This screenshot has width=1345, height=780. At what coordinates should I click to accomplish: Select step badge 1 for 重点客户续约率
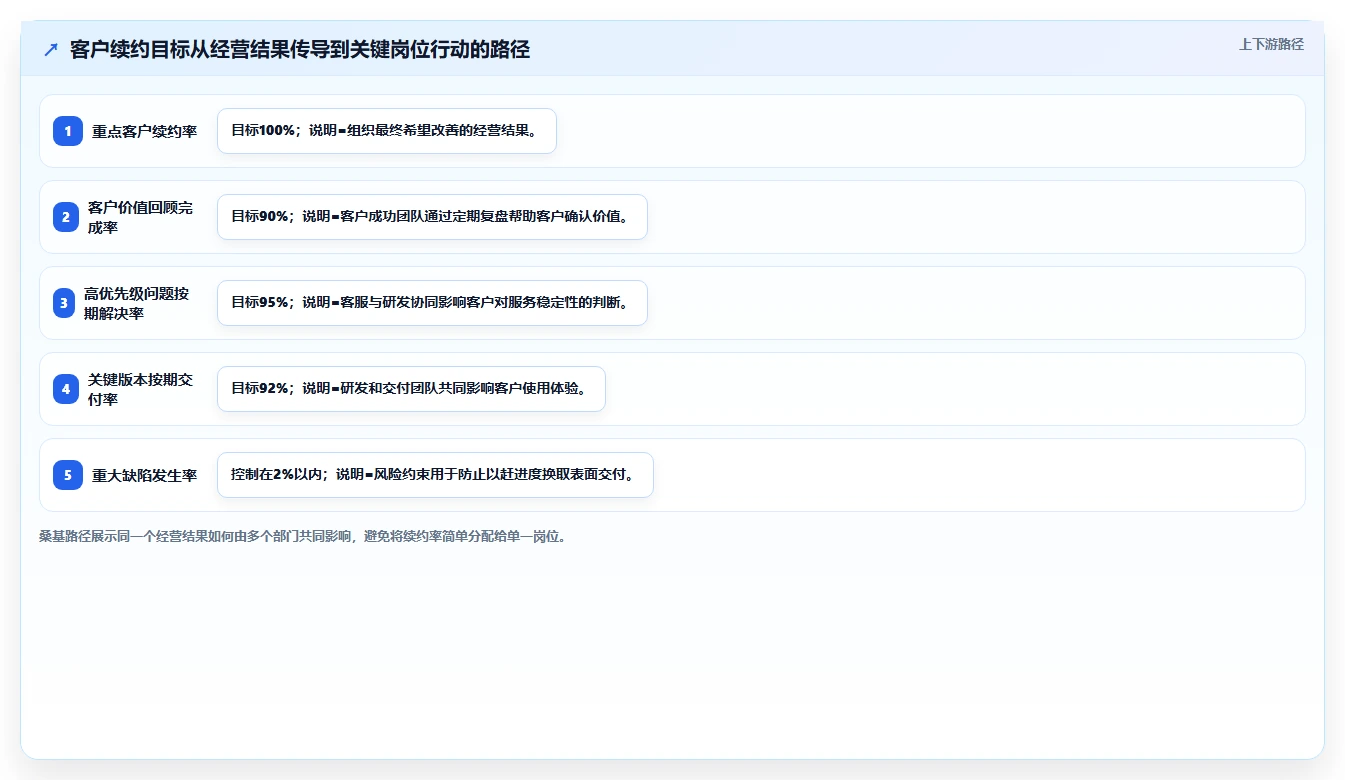(x=68, y=131)
